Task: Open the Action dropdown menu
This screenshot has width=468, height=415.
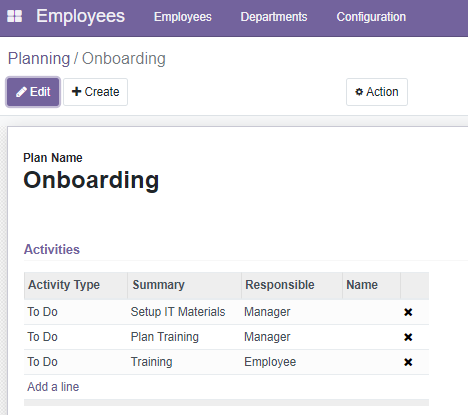Action: [377, 92]
